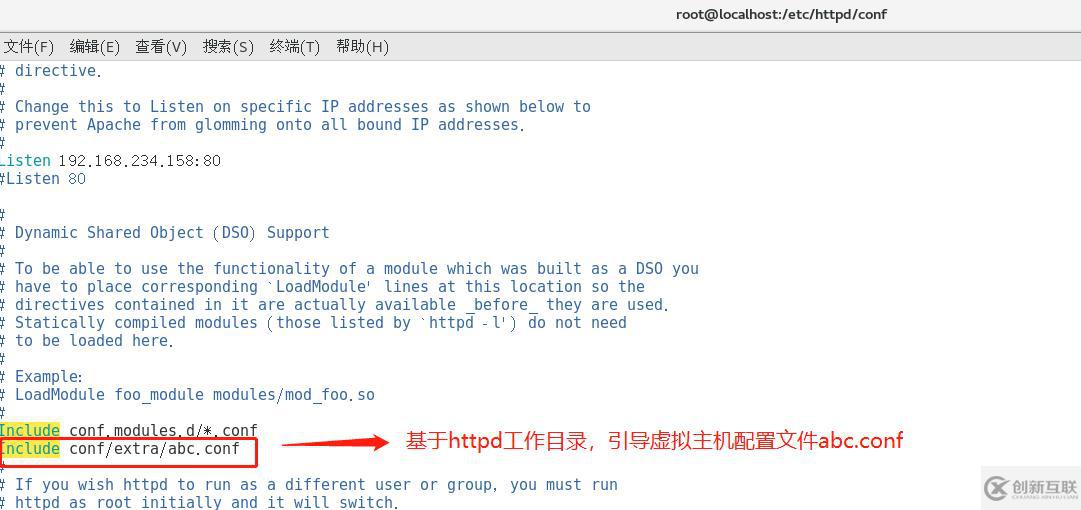Open the 编辑(E) menu

94,47
